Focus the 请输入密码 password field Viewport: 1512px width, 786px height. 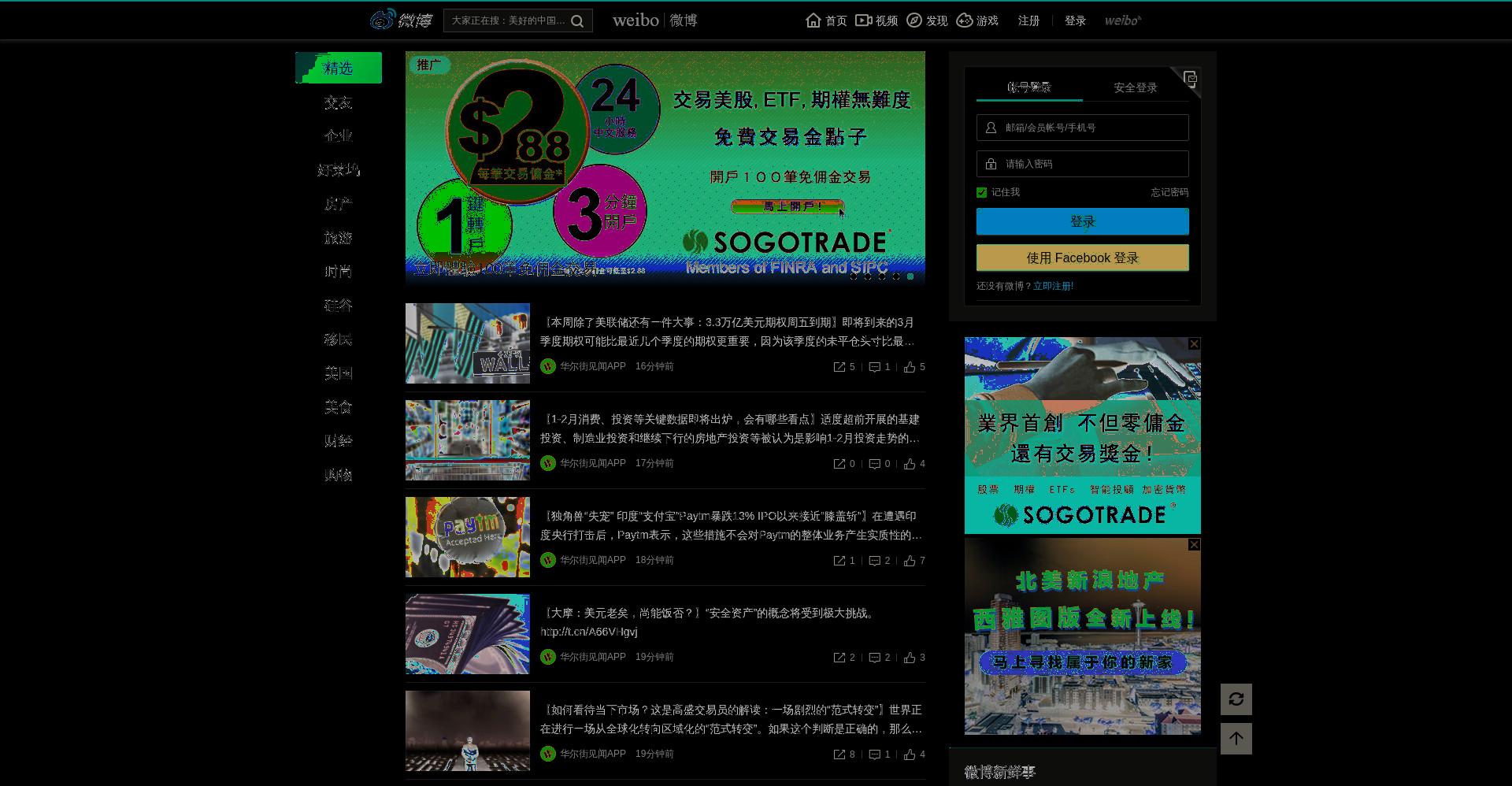(1082, 164)
